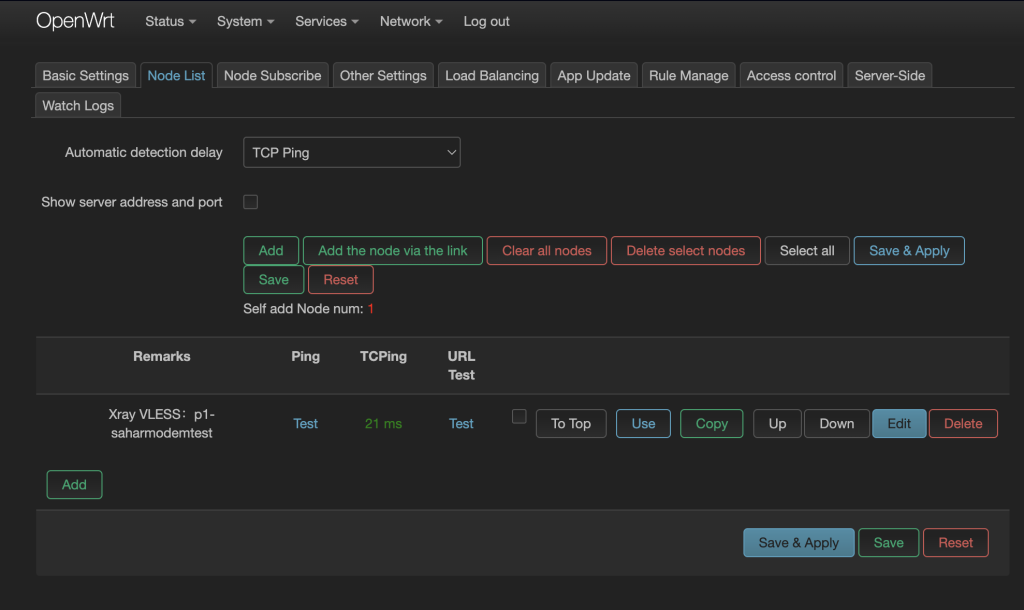The width and height of the screenshot is (1024, 610).
Task: Enable Show server address and port checkbox
Action: pos(251,202)
